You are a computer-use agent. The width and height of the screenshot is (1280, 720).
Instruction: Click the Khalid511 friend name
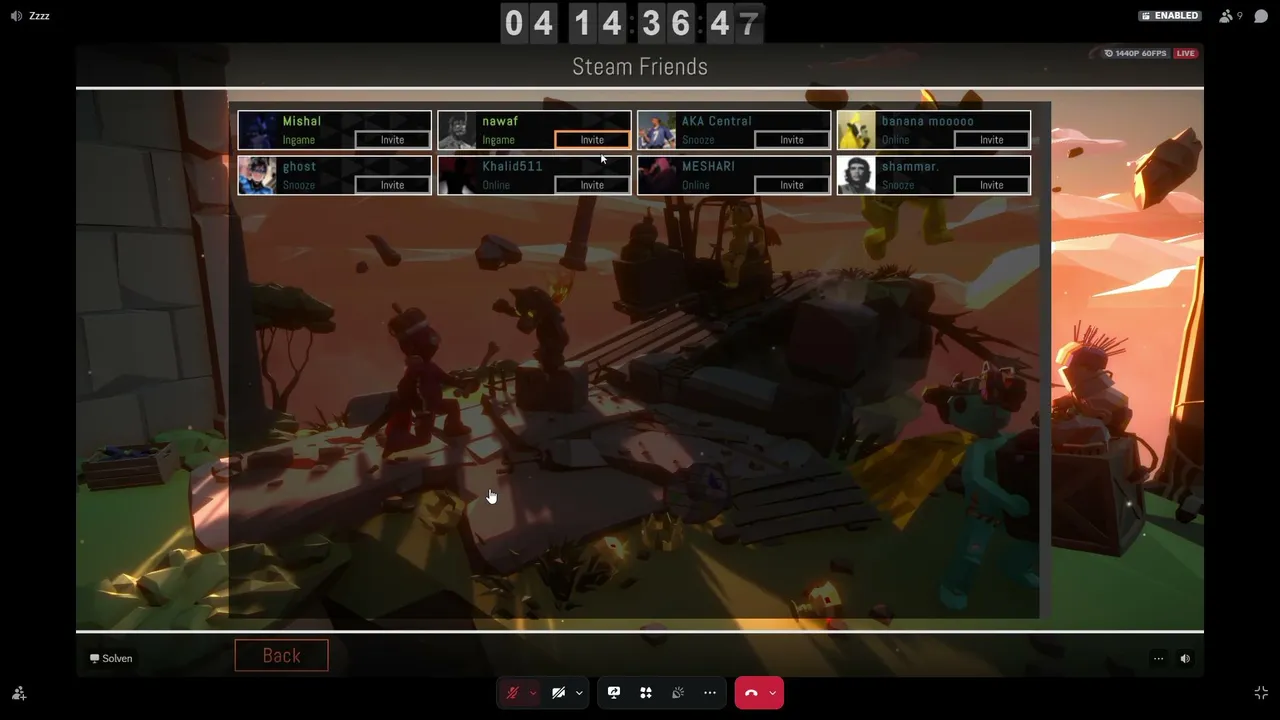(512, 166)
